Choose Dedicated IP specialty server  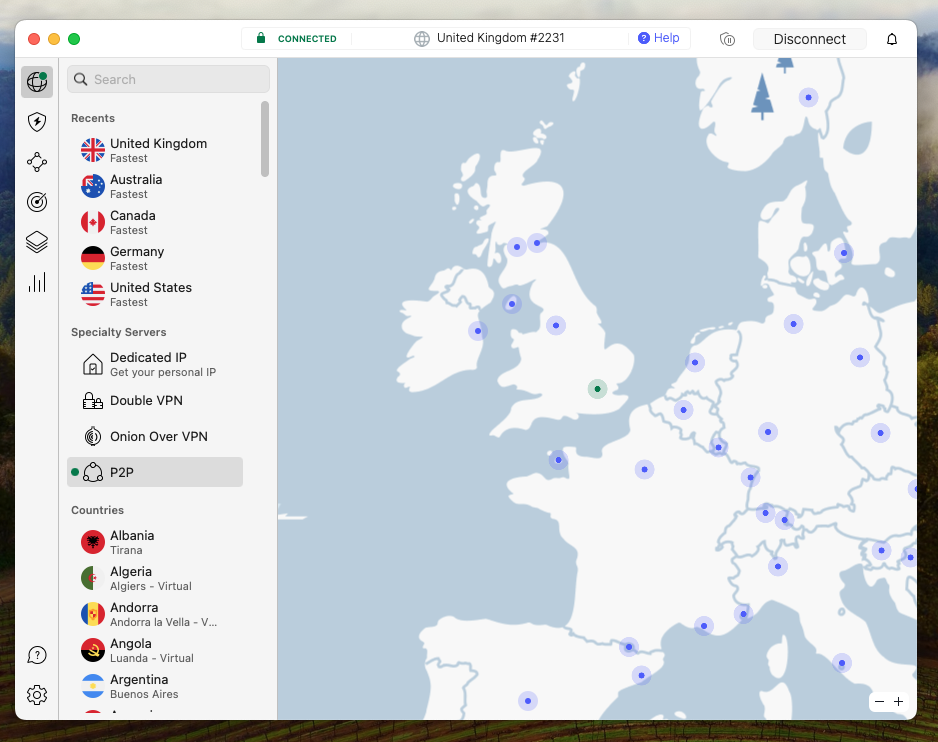pyautogui.click(x=155, y=364)
